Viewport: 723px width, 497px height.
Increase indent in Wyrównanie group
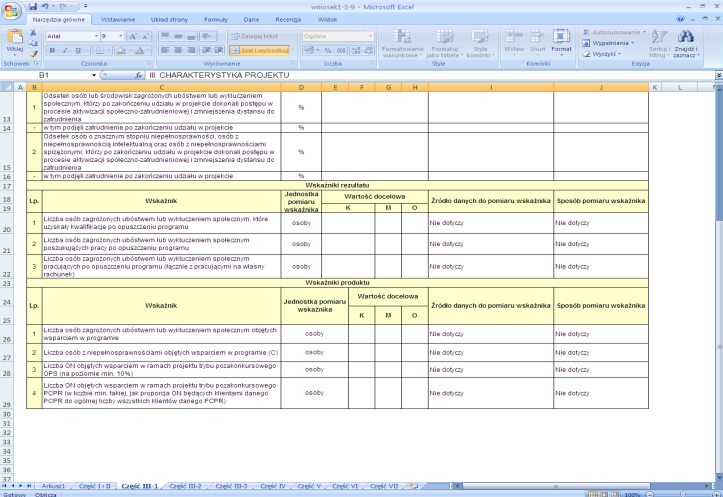[x=219, y=50]
